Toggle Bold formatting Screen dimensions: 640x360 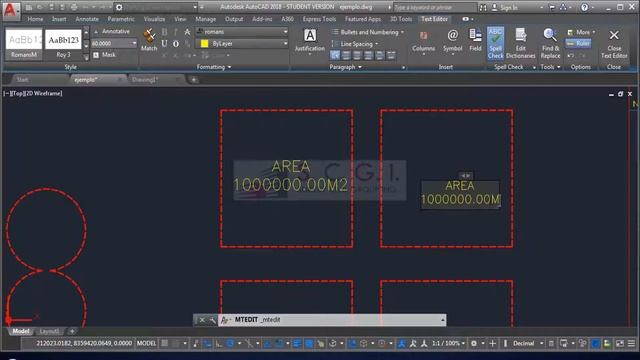click(x=164, y=32)
